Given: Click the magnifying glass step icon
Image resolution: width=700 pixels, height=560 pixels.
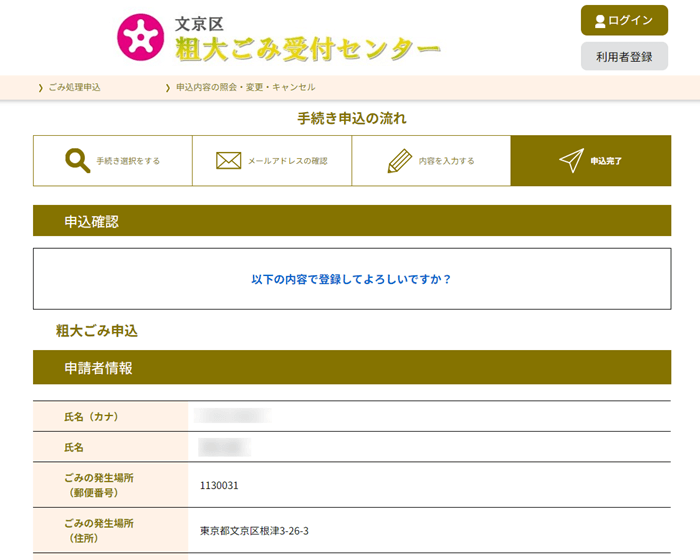Looking at the screenshot, I should tap(78, 161).
